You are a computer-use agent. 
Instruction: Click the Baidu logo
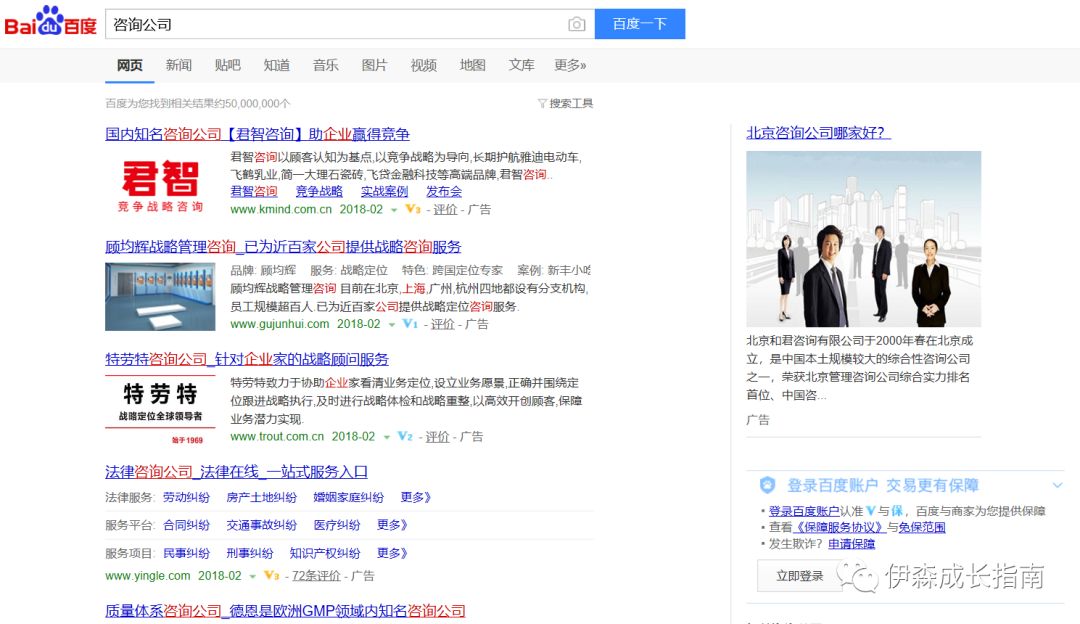50,22
